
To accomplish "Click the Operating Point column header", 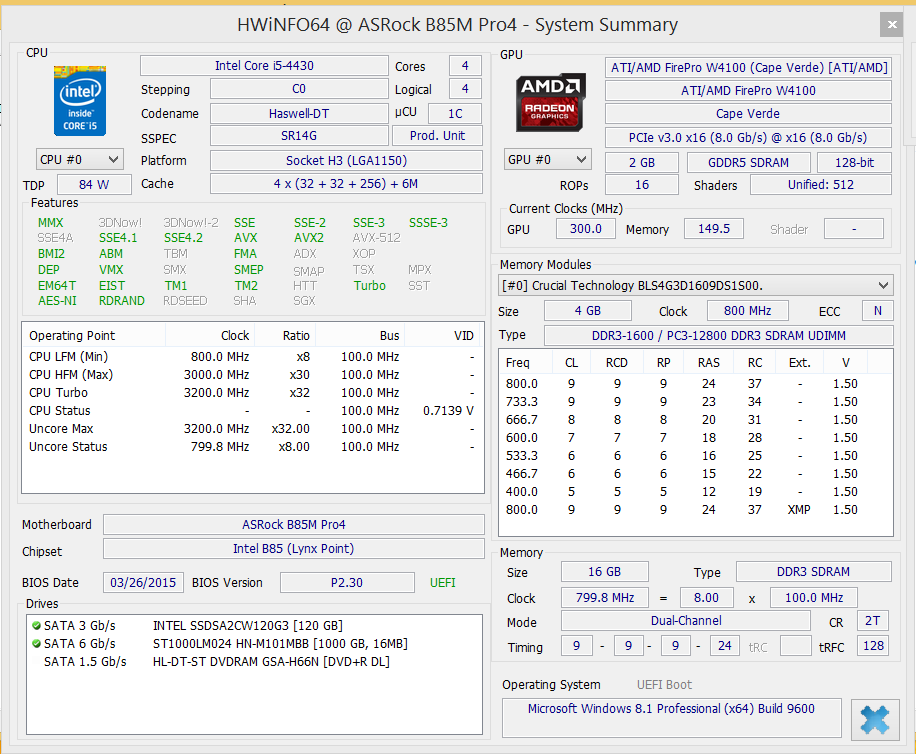I will pyautogui.click(x=94, y=335).
